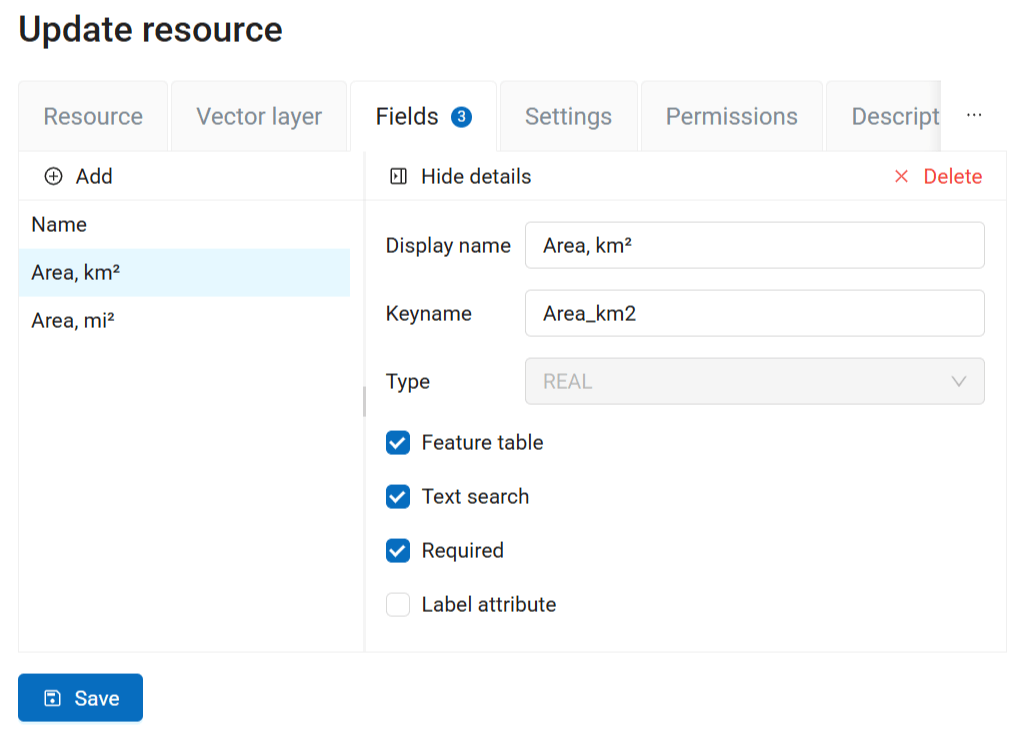Switch to the Resource tab
This screenshot has height=734, width=1017.
pos(93,117)
